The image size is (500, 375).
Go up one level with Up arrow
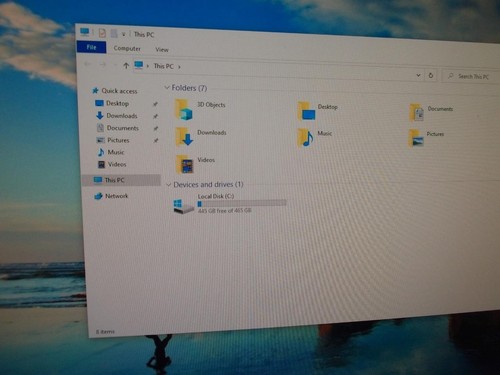[126, 65]
